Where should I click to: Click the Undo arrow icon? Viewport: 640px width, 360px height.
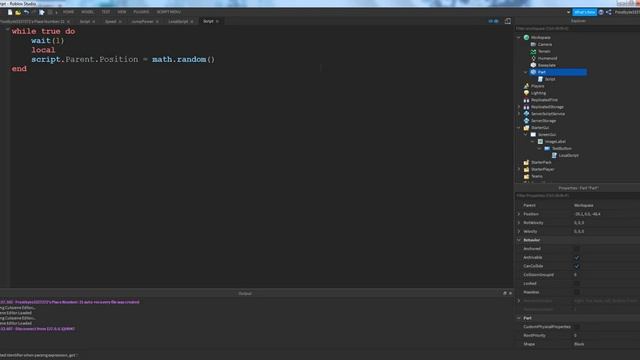(x=26, y=12)
